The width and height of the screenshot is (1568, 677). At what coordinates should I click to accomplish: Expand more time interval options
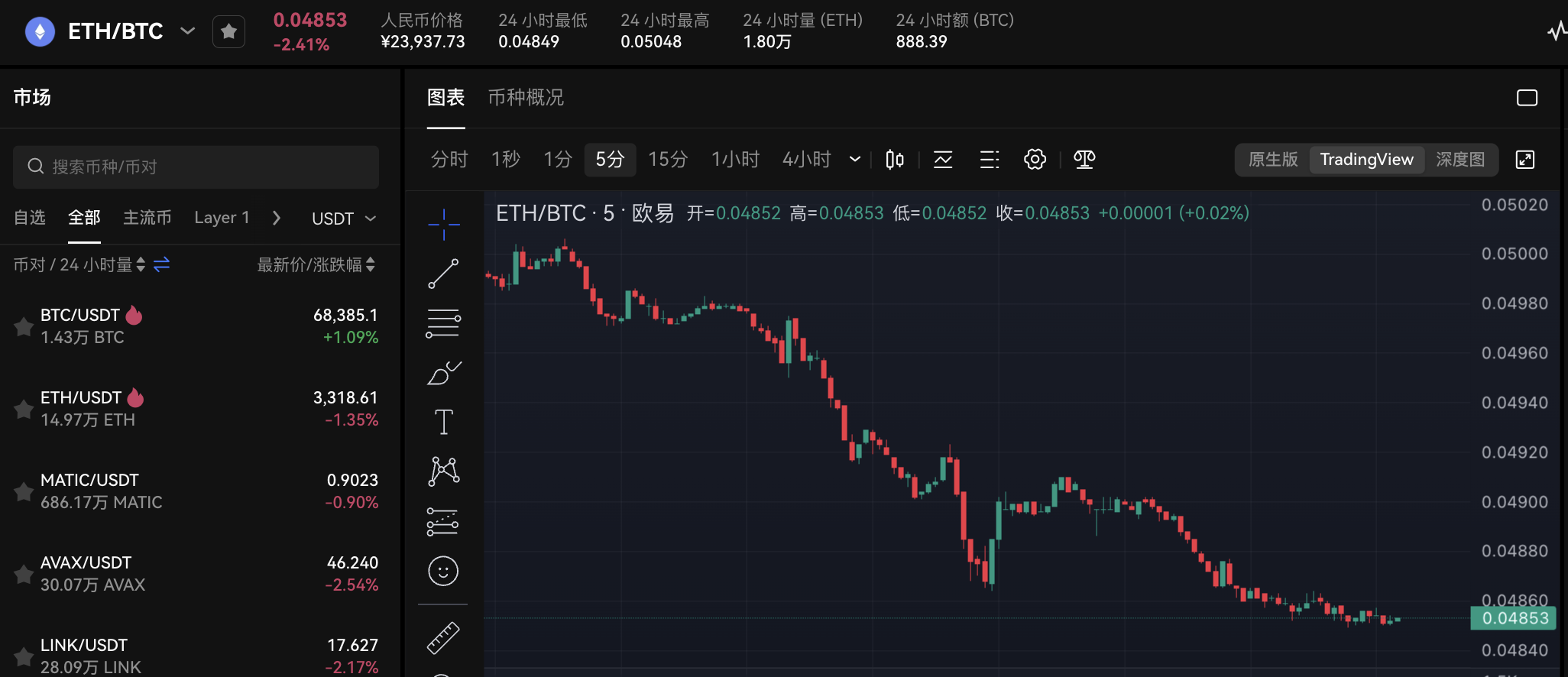[855, 160]
